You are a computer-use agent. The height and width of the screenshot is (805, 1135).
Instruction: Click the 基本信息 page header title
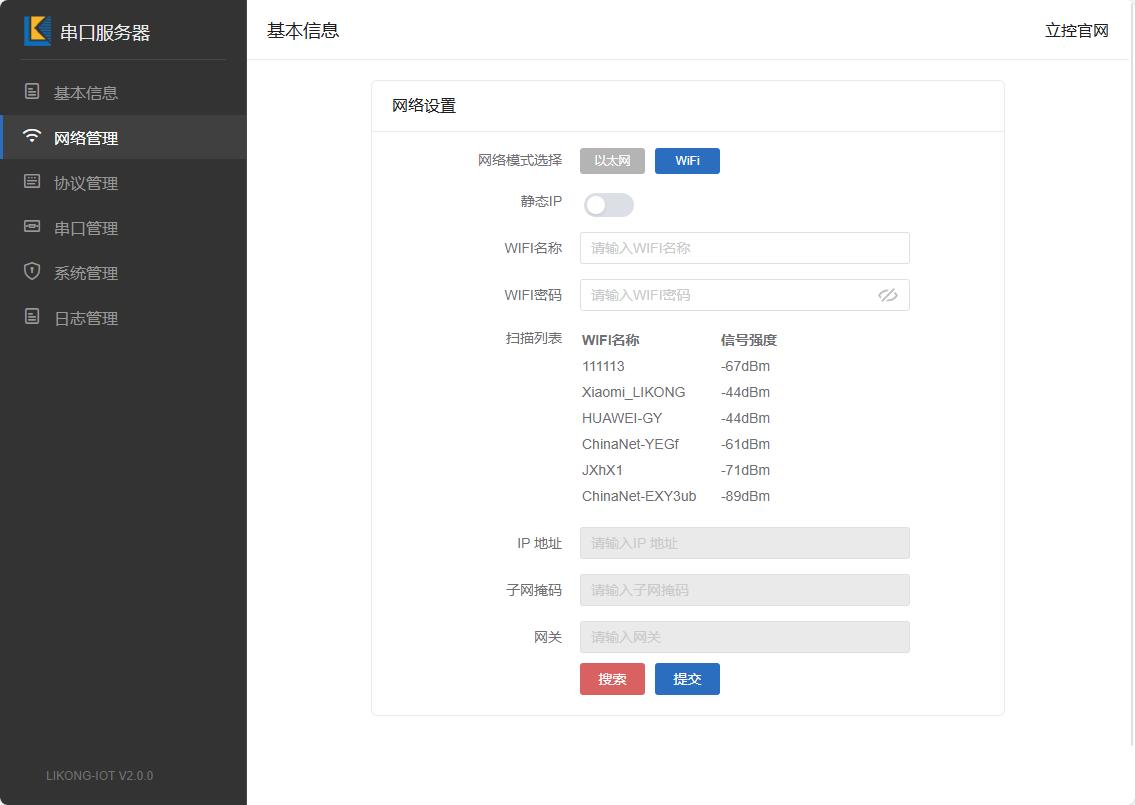tap(303, 30)
